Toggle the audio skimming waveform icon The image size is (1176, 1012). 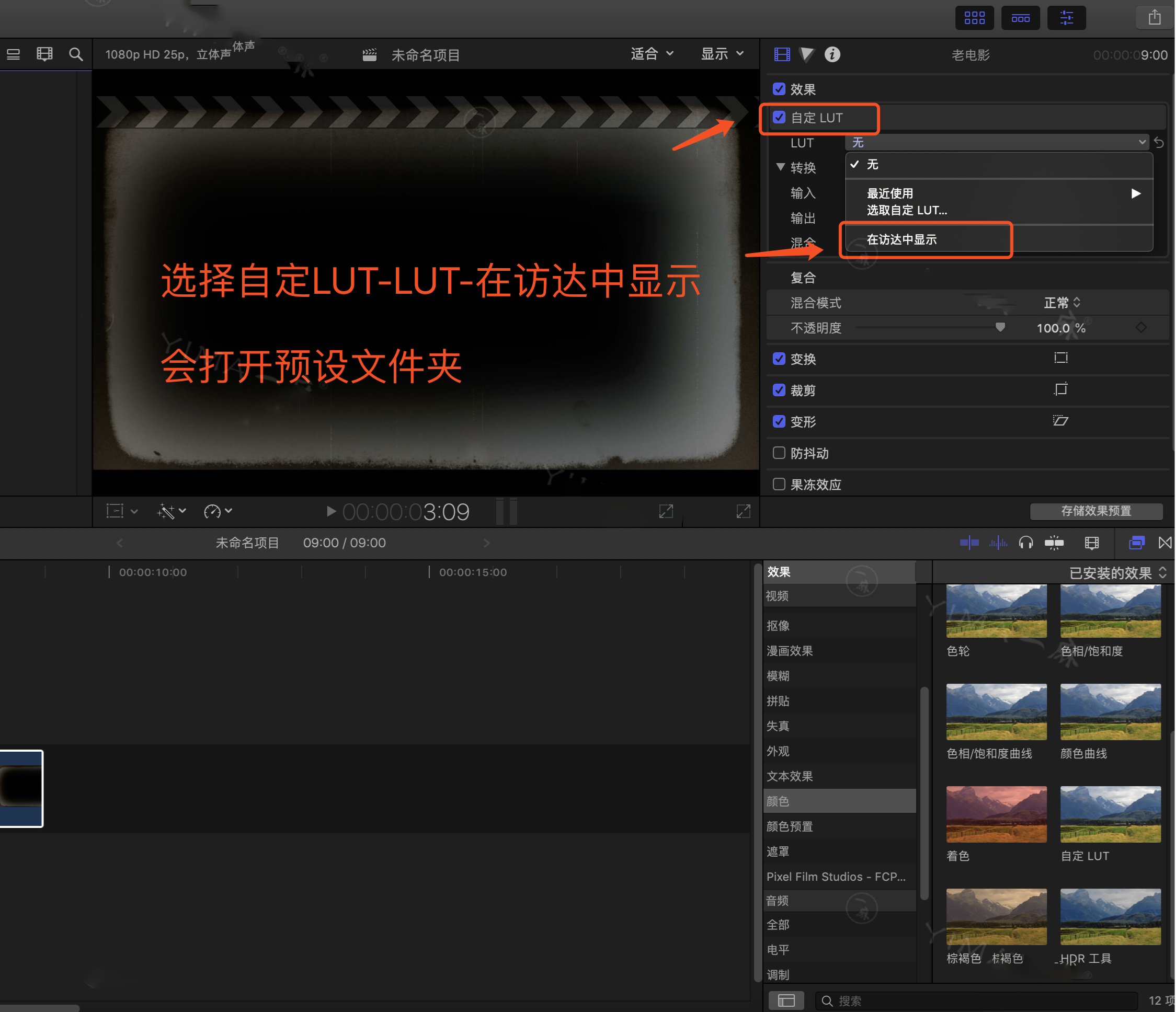[998, 543]
